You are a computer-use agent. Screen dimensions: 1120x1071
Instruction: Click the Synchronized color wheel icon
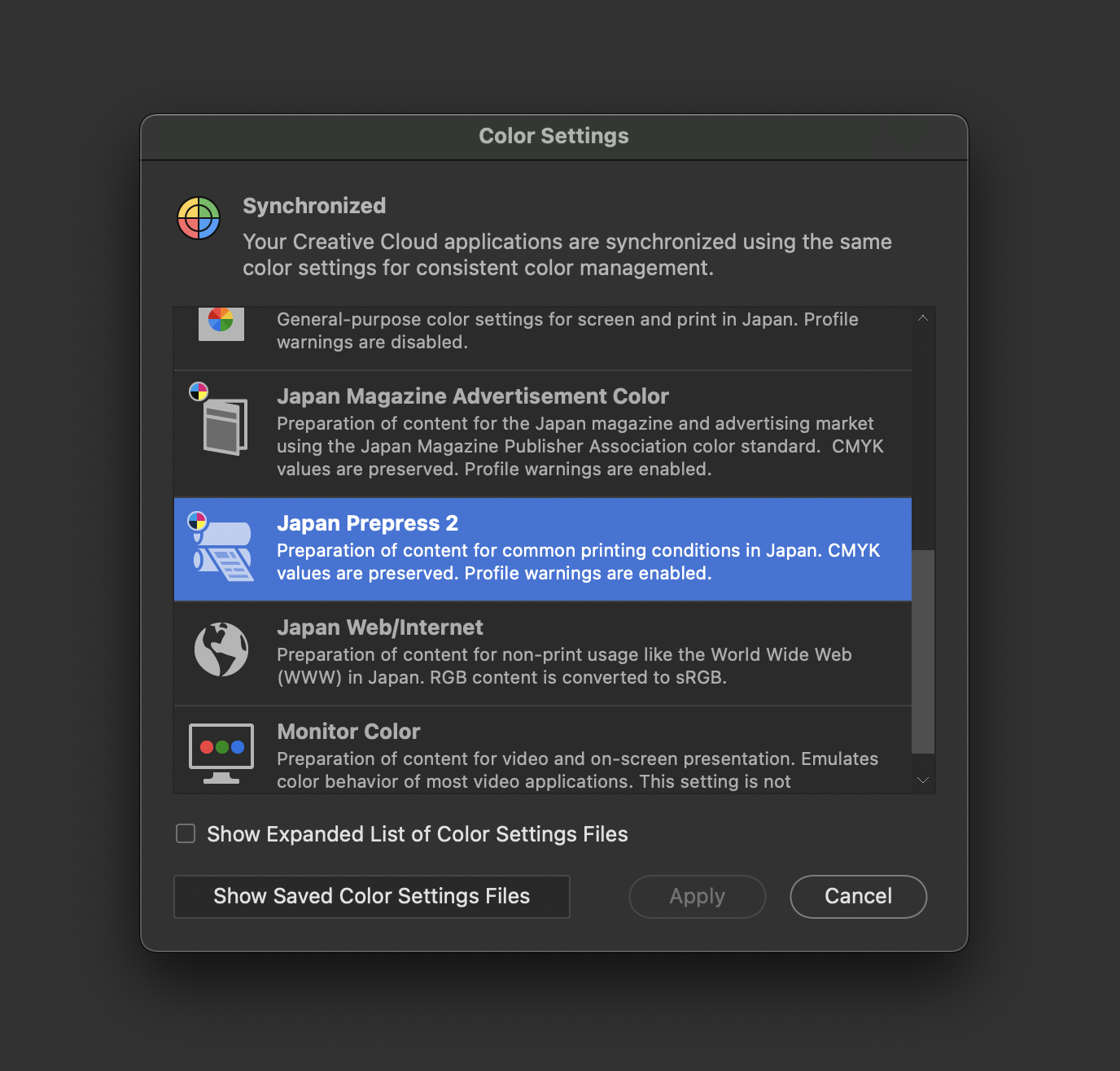click(199, 218)
